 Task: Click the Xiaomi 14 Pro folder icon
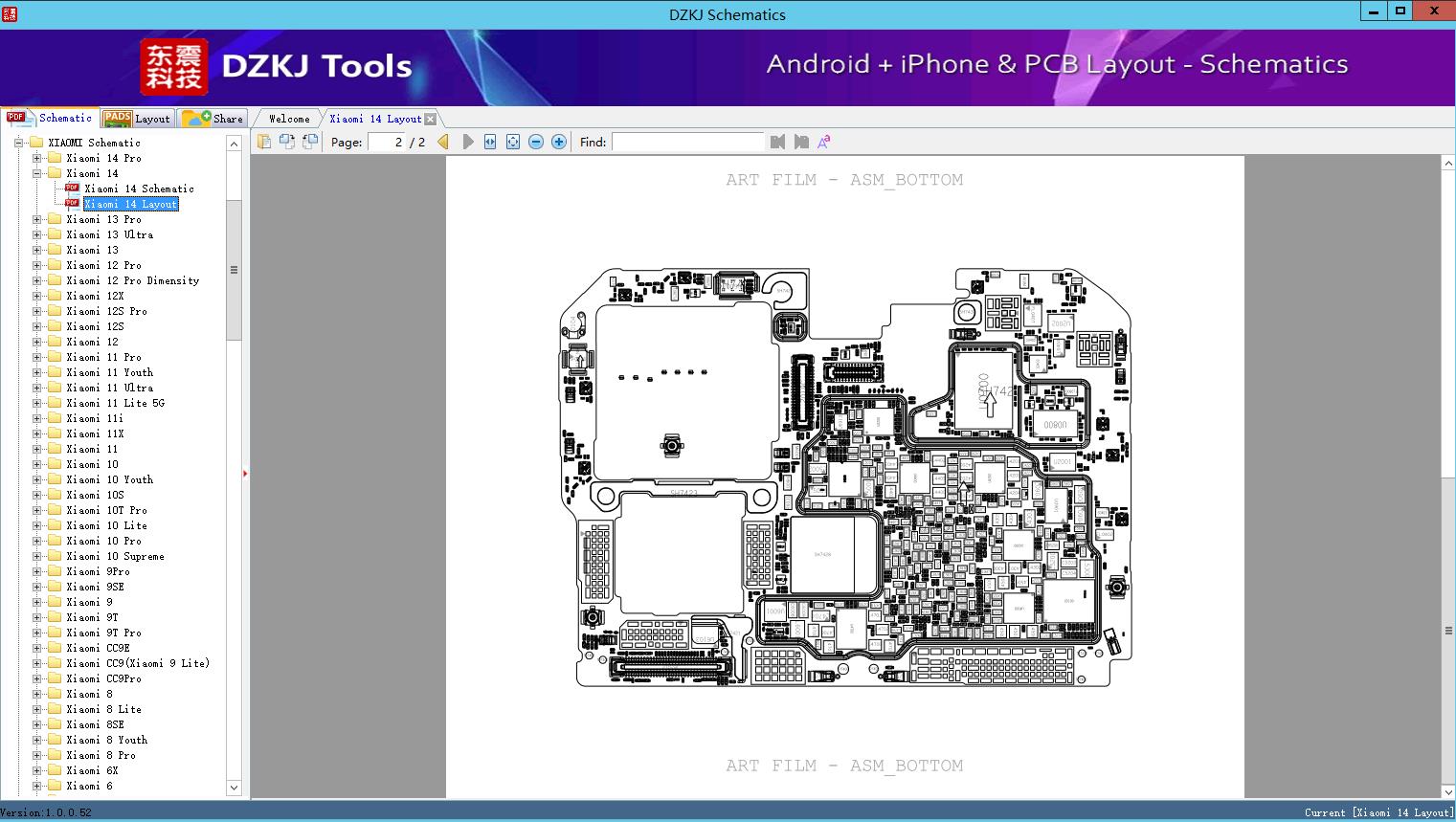[x=55, y=158]
